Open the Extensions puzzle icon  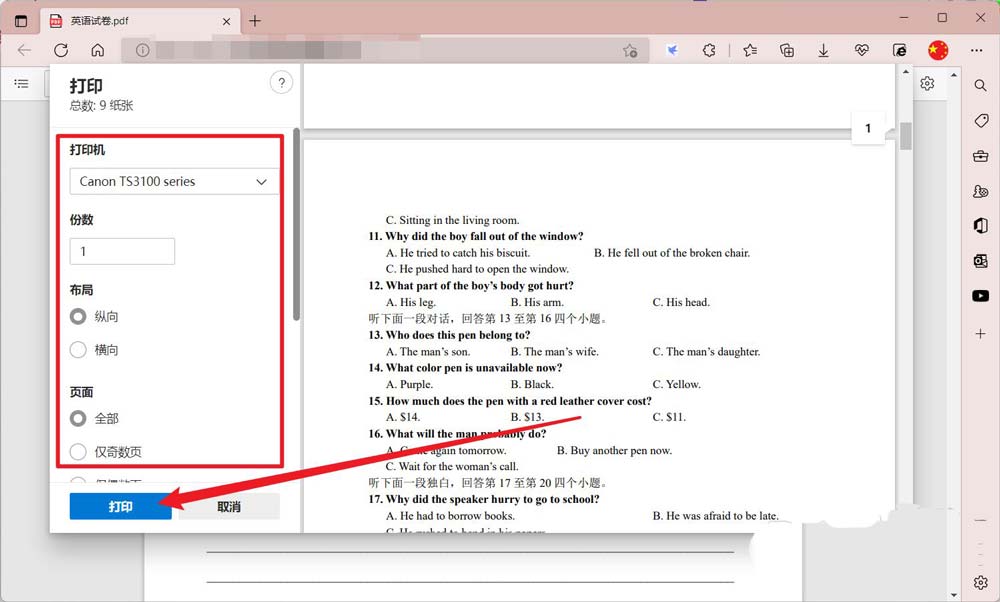709,50
